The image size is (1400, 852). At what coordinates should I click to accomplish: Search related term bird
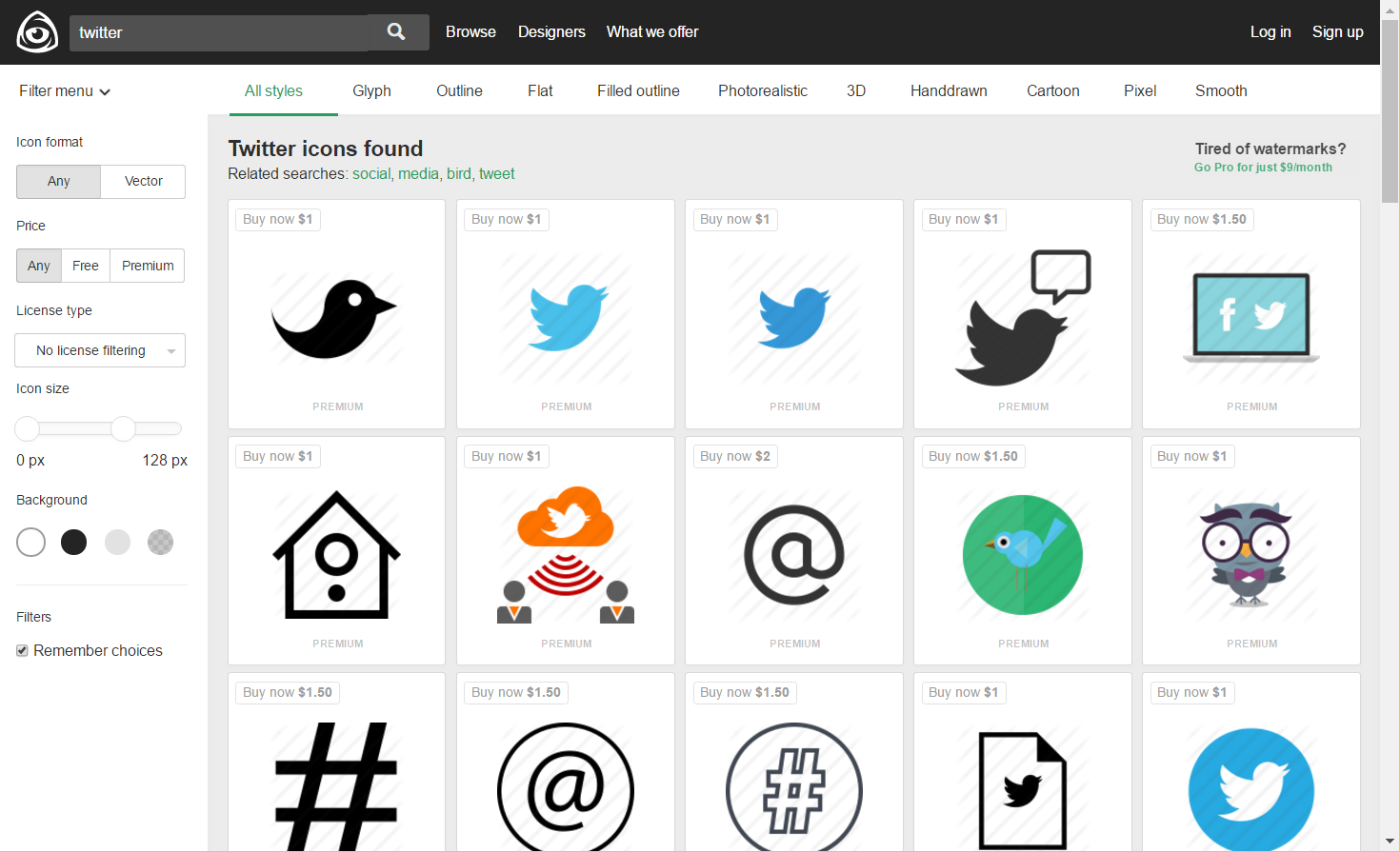(x=459, y=173)
